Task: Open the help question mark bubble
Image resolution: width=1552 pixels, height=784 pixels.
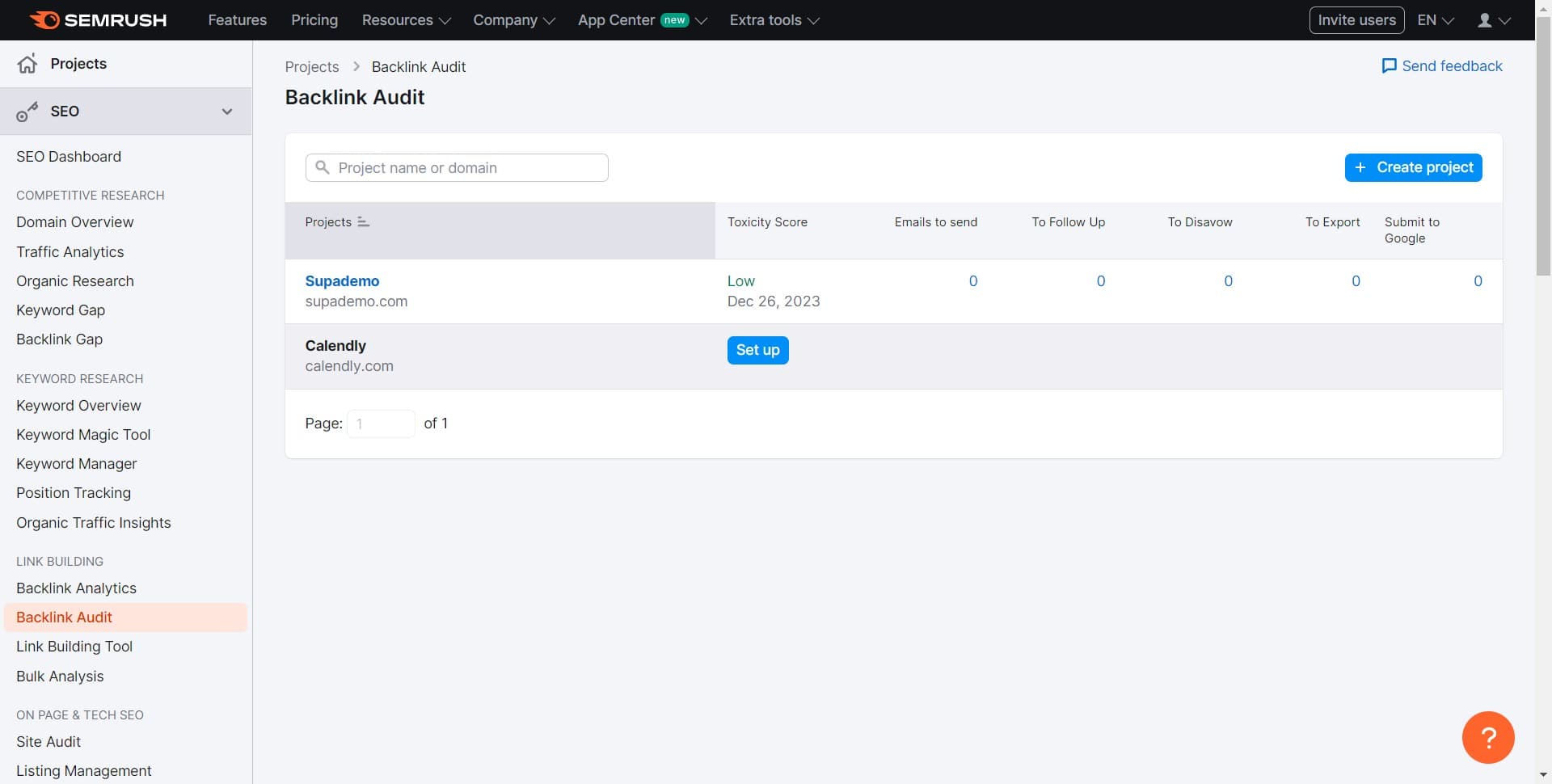Action: 1488,736
